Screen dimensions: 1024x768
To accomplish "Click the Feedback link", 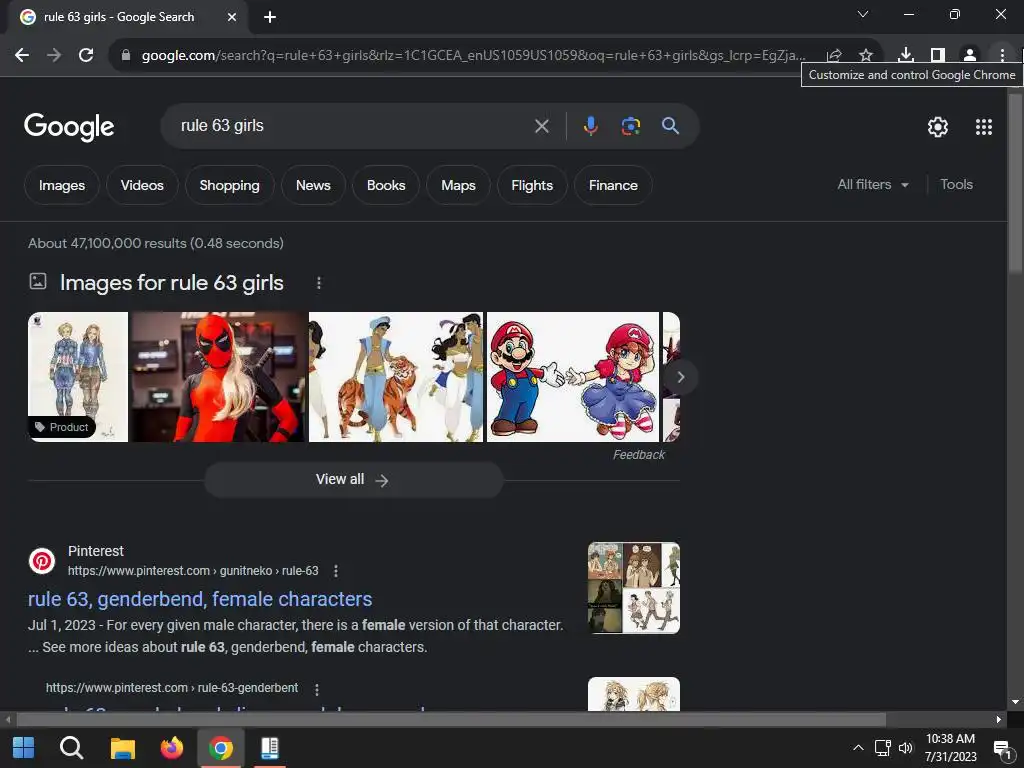I will pos(639,455).
